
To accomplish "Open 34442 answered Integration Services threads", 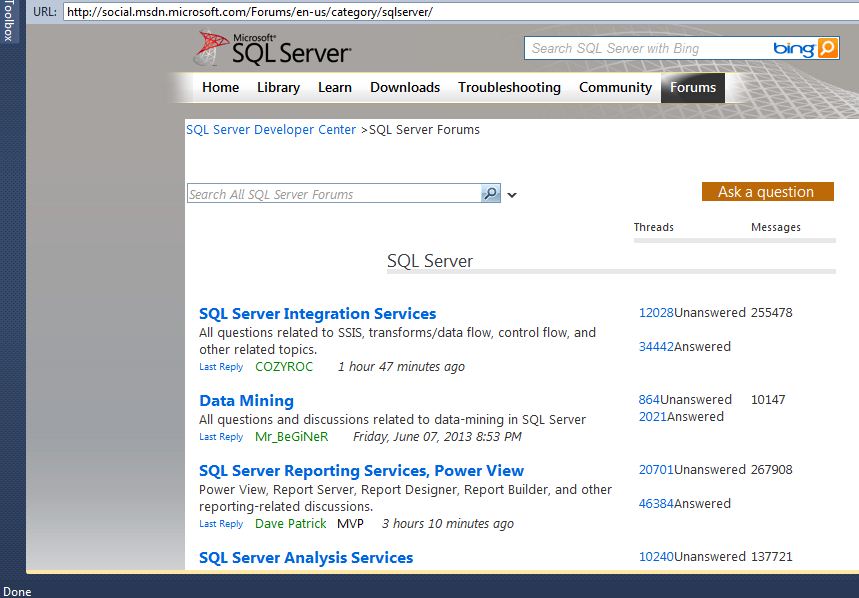I will click(656, 347).
